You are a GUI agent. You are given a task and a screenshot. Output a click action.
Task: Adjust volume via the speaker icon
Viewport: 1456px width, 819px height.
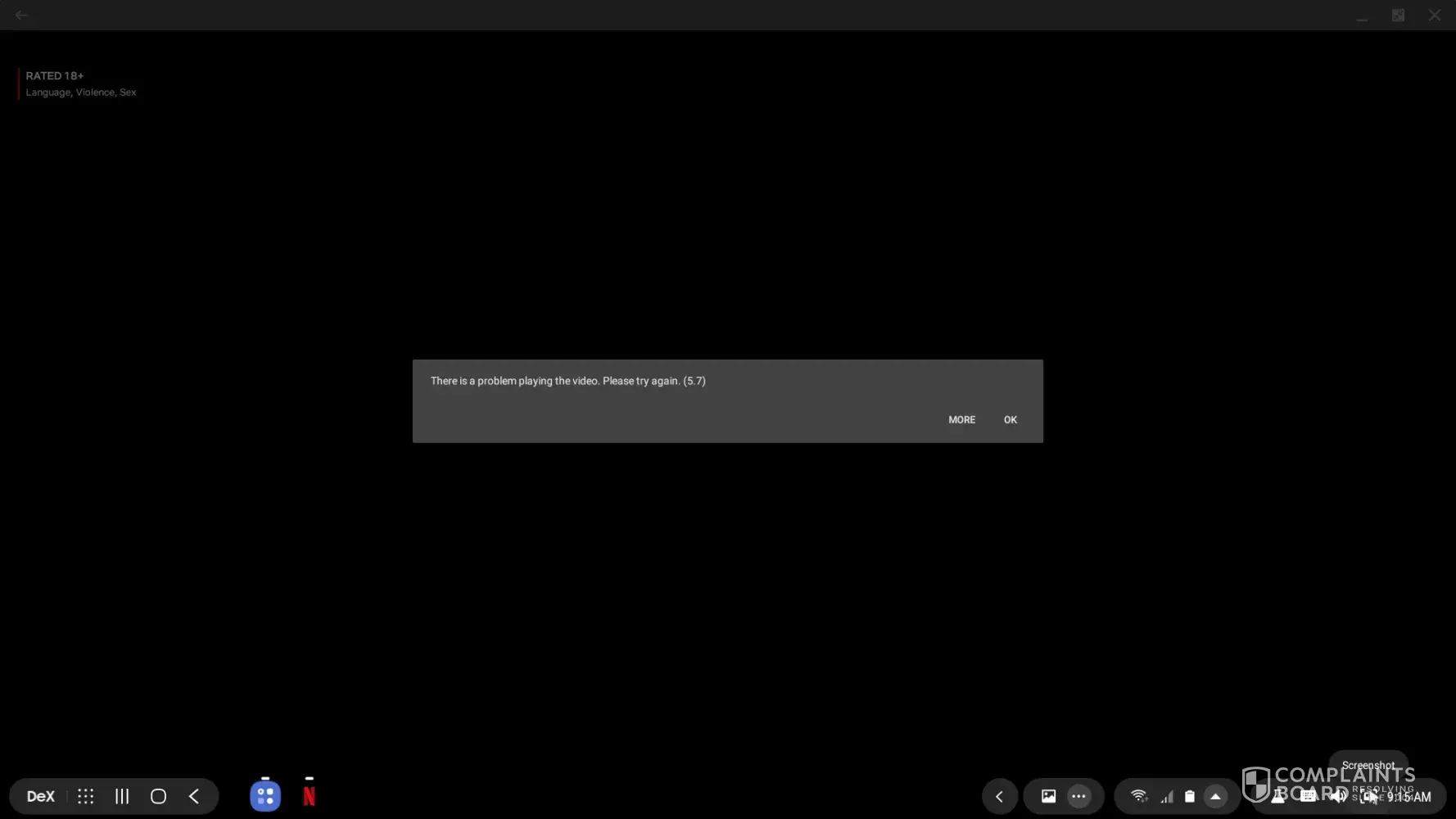[x=1339, y=796]
